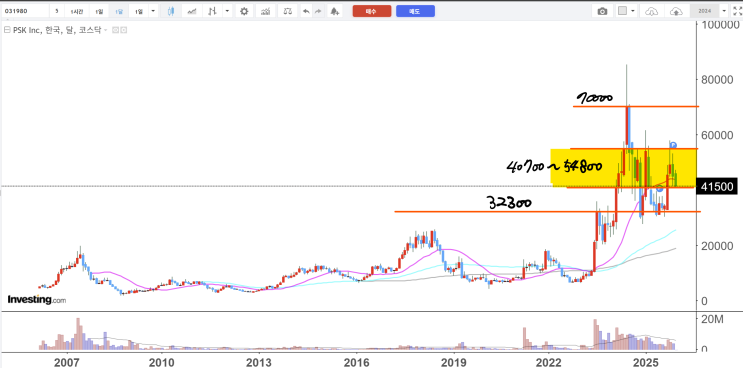Open the indicators line-chart icon
This screenshot has width=743, height=368.
(192, 11)
